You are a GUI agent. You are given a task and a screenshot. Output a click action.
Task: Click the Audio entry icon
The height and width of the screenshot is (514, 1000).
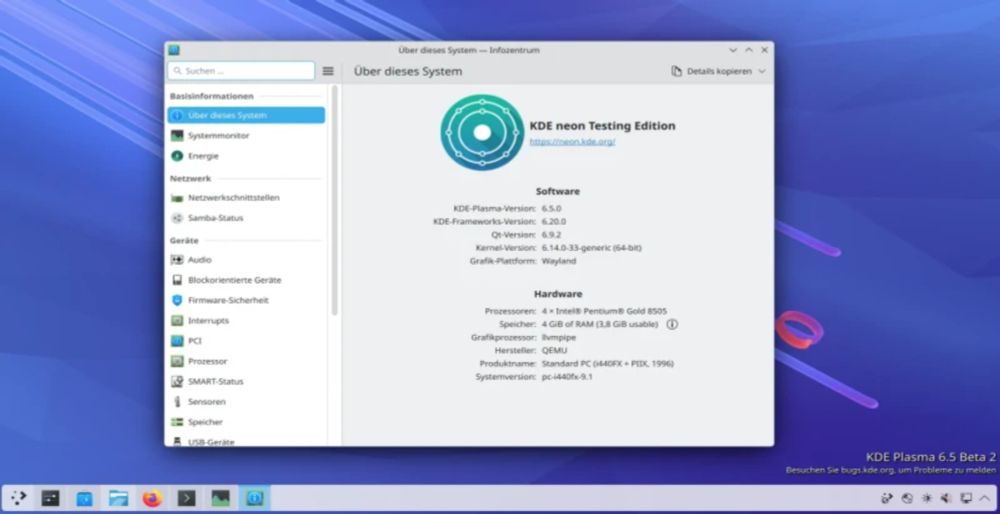177,260
